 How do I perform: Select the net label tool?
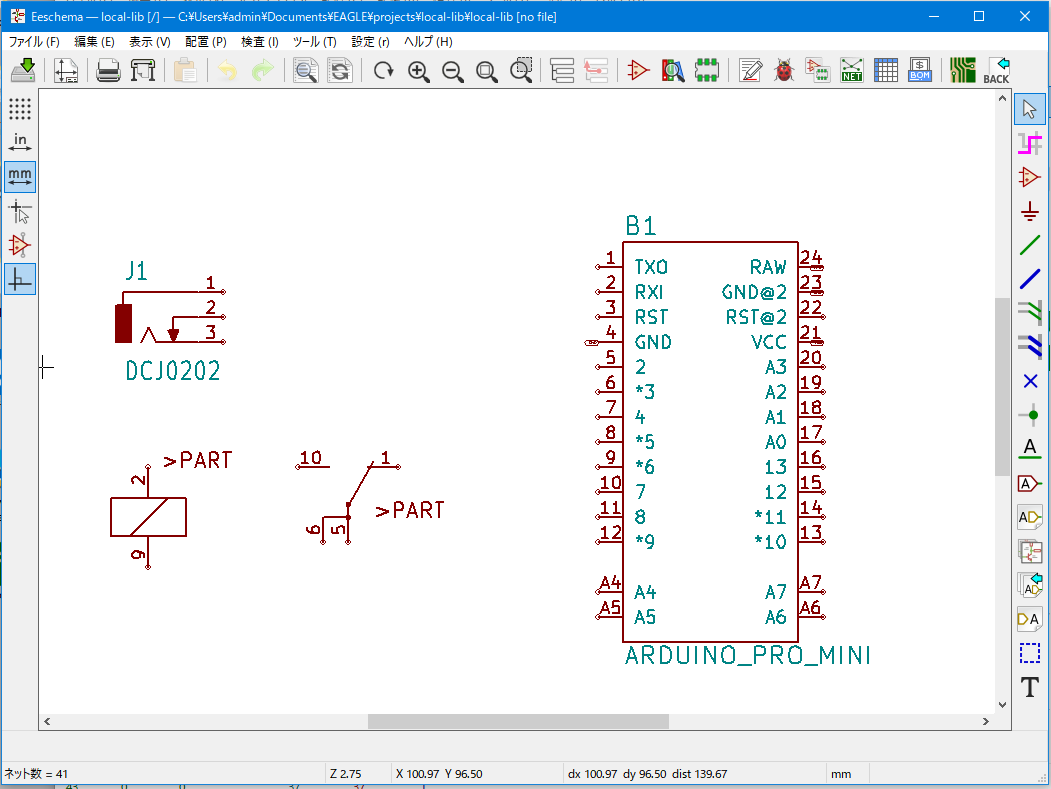click(1030, 449)
